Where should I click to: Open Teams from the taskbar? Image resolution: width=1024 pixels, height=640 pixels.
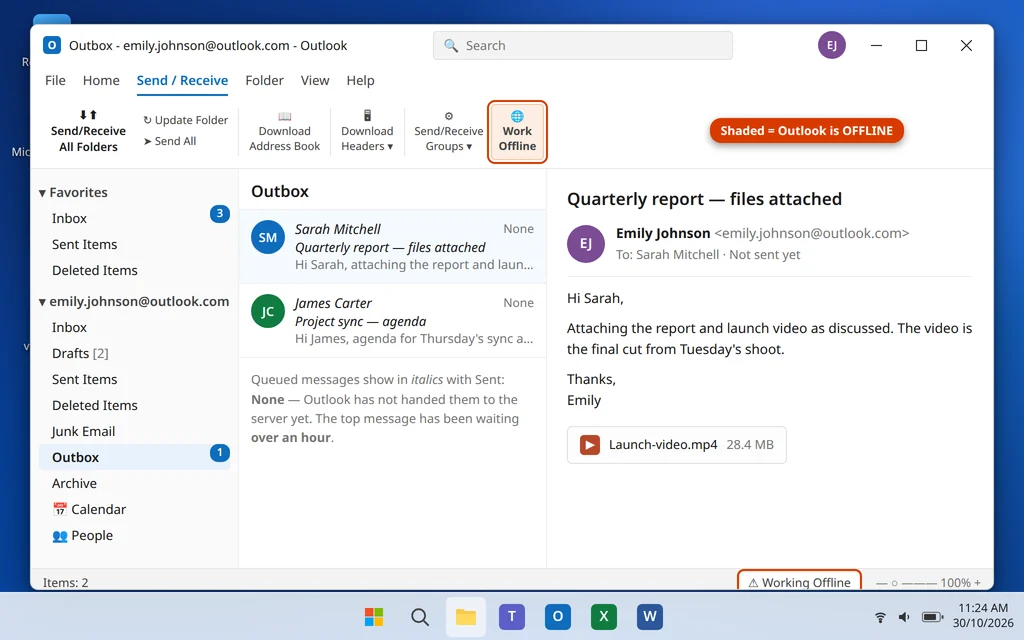click(x=512, y=616)
